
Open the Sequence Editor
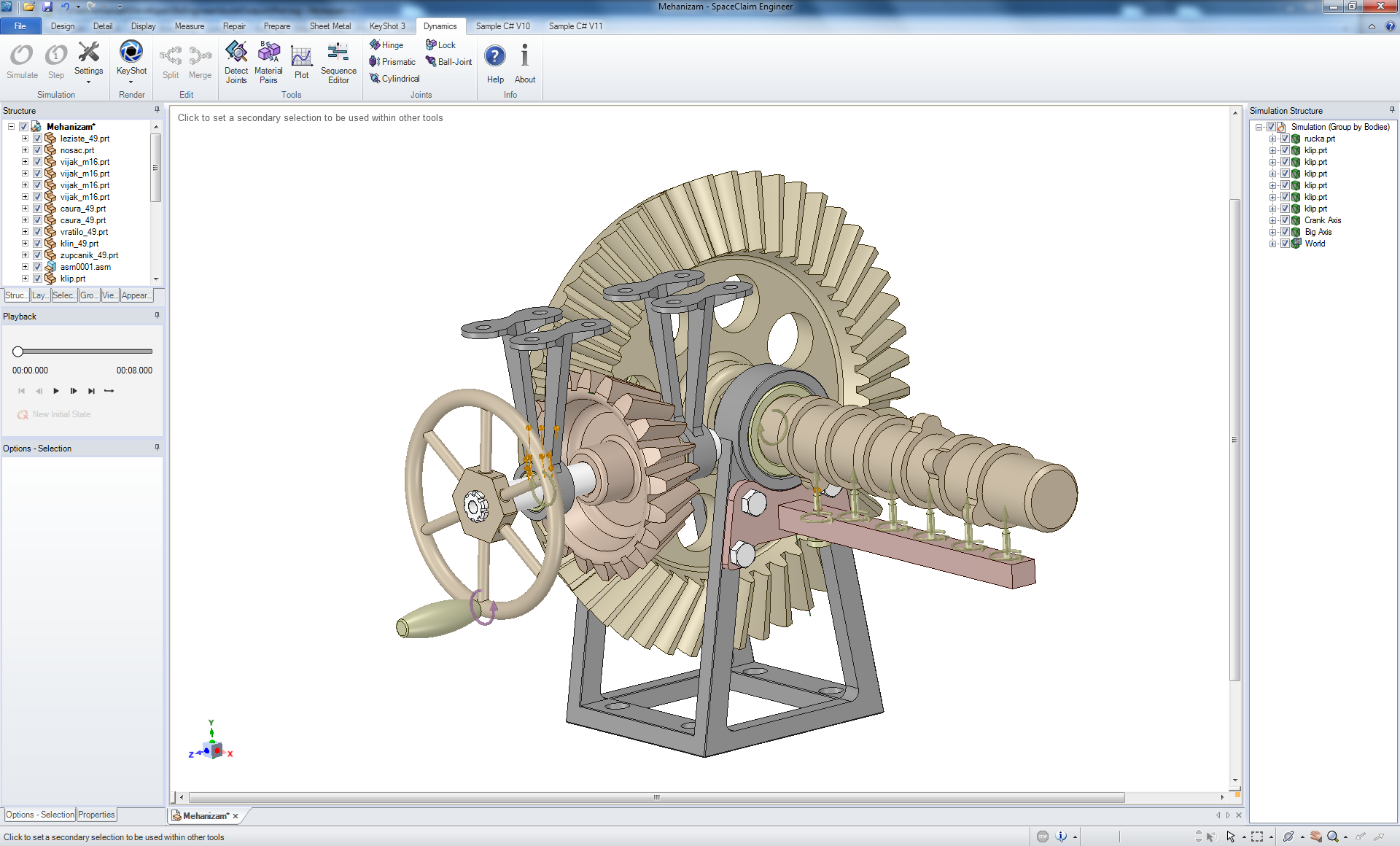pyautogui.click(x=338, y=62)
